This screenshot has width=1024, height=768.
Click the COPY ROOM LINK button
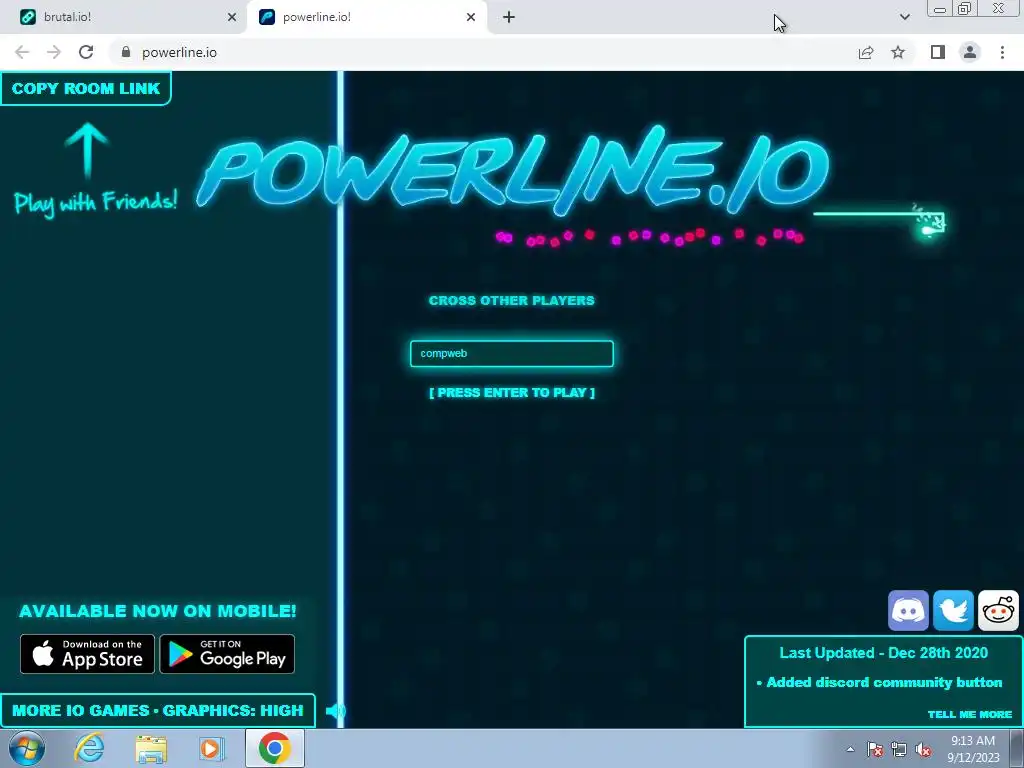[86, 88]
